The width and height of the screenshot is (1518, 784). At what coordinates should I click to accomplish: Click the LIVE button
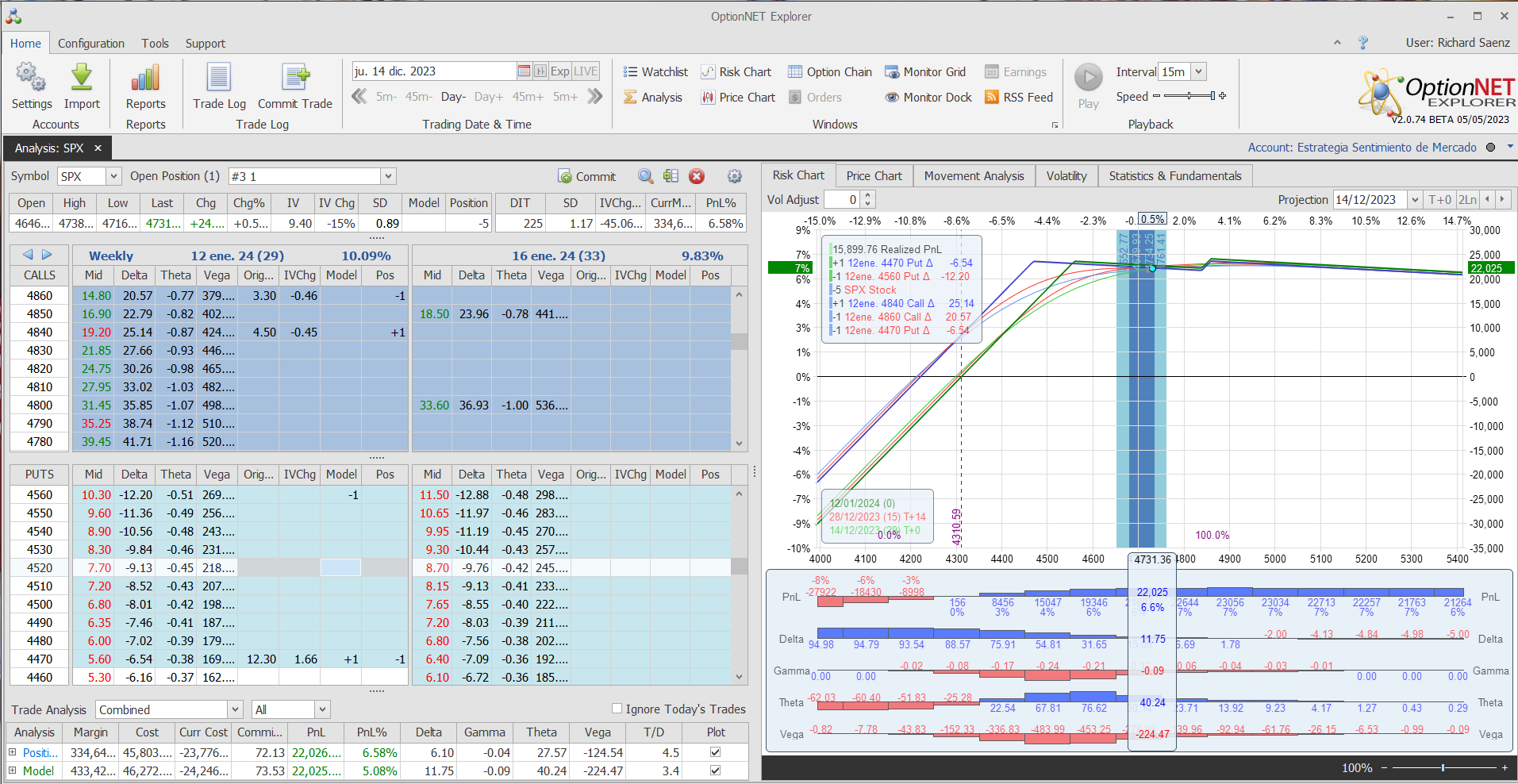(586, 71)
